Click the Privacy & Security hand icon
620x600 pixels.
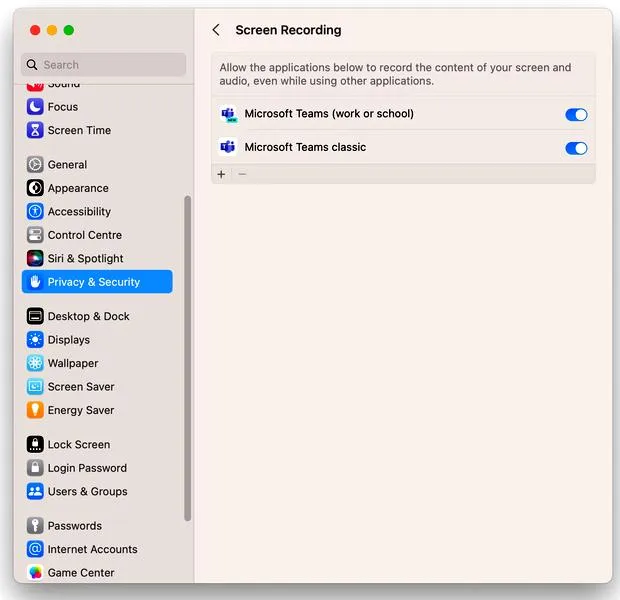coord(35,282)
